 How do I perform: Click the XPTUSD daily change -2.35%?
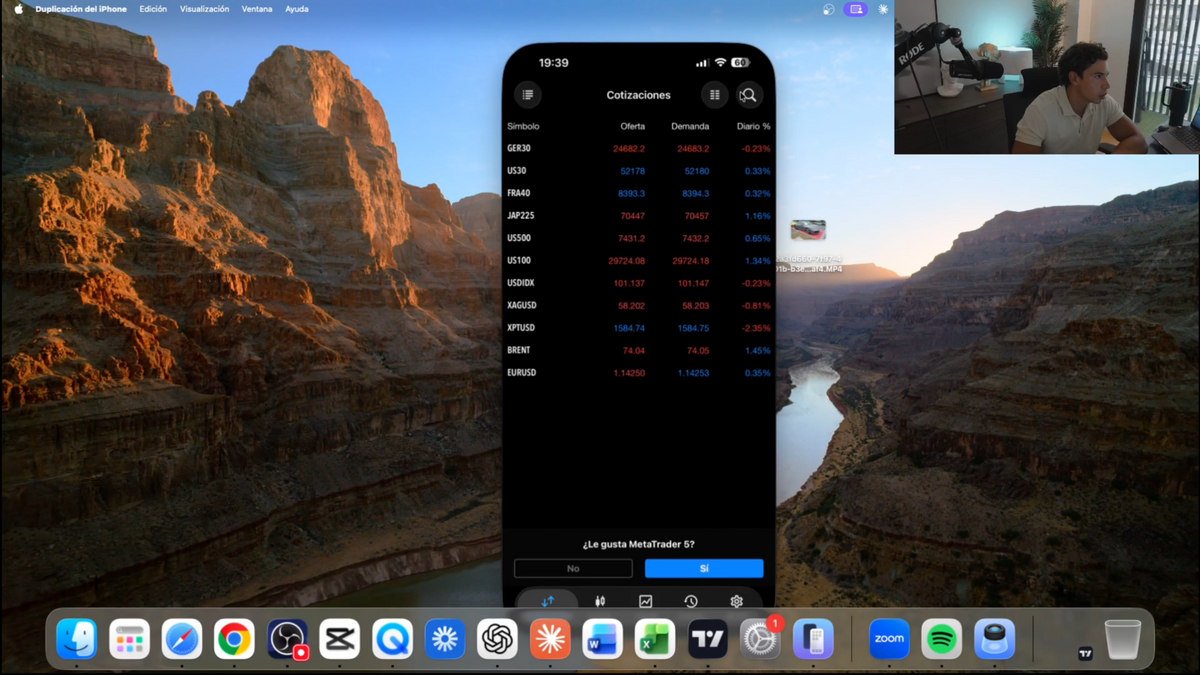click(x=756, y=328)
